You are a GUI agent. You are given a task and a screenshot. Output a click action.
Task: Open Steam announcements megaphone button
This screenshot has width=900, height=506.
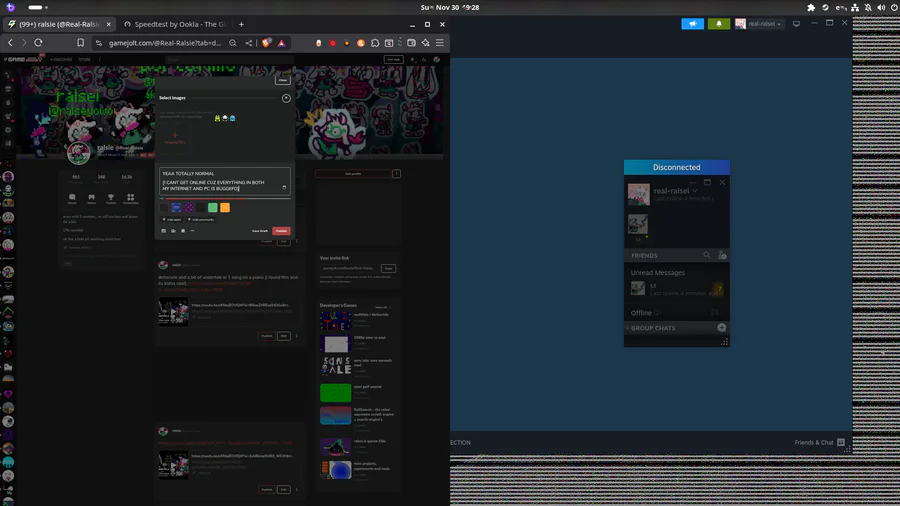692,24
